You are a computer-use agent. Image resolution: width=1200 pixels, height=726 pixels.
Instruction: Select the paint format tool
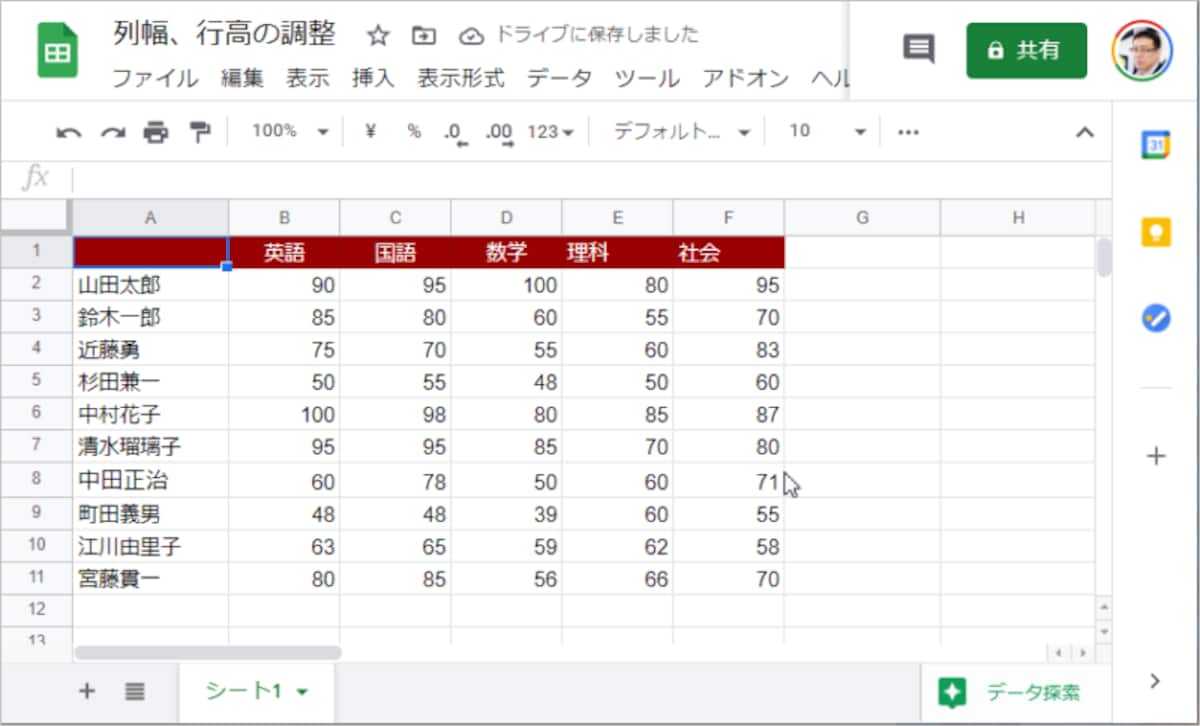click(x=201, y=132)
